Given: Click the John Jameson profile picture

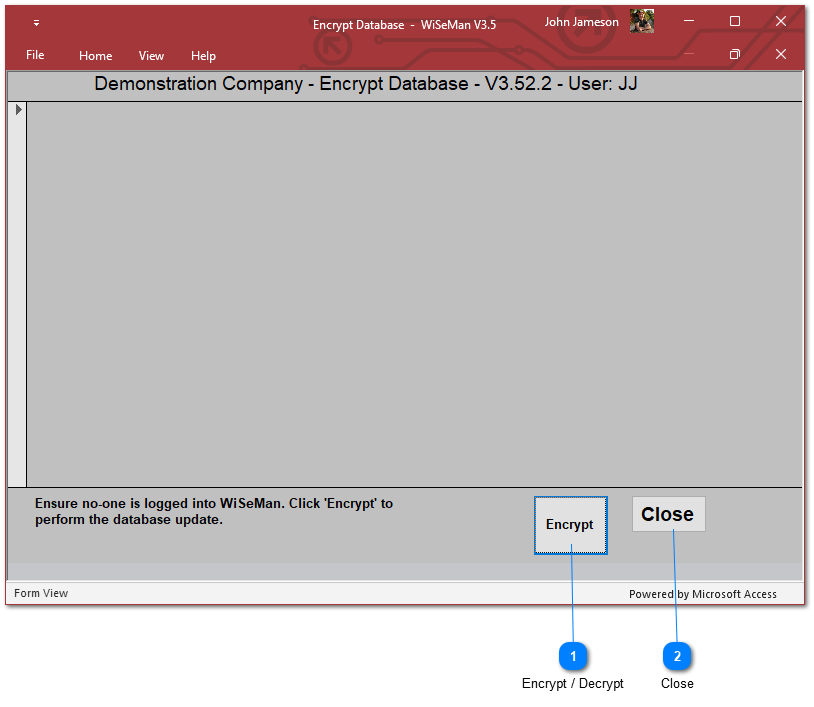Looking at the screenshot, I should click(x=641, y=21).
